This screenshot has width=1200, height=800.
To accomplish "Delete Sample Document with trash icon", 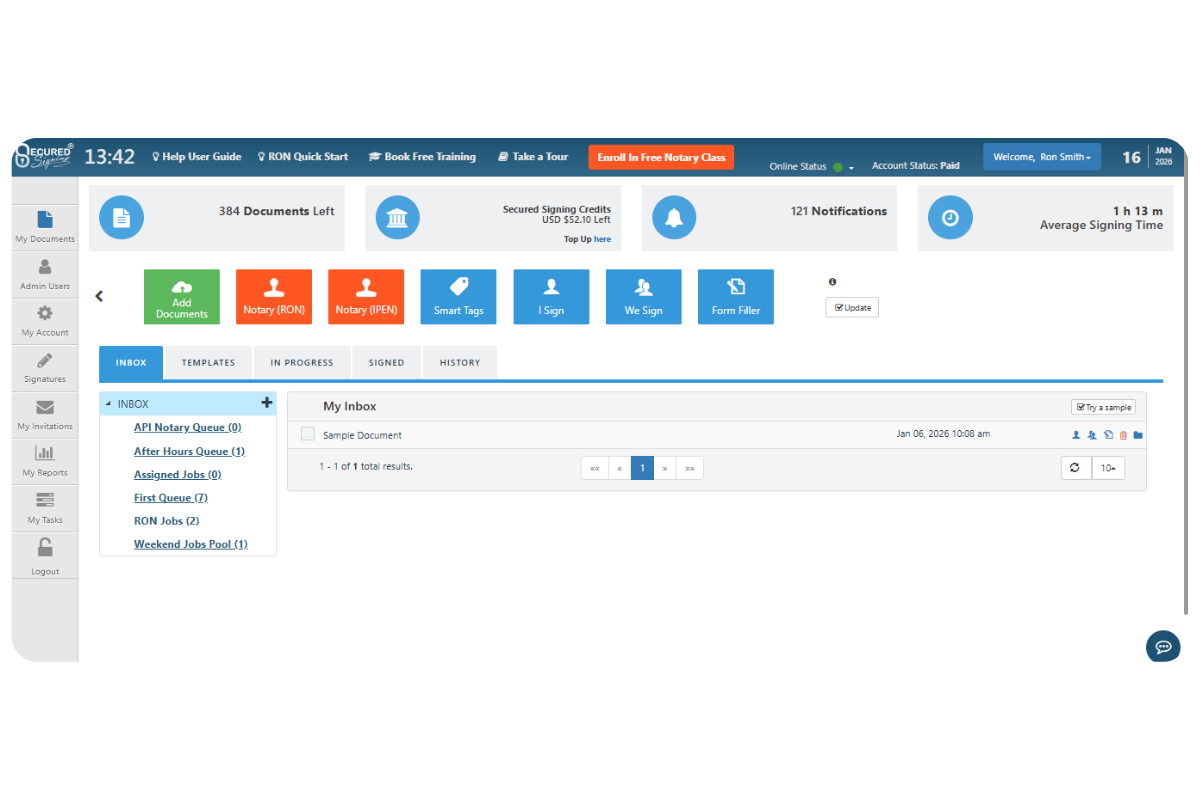I will tap(1123, 435).
